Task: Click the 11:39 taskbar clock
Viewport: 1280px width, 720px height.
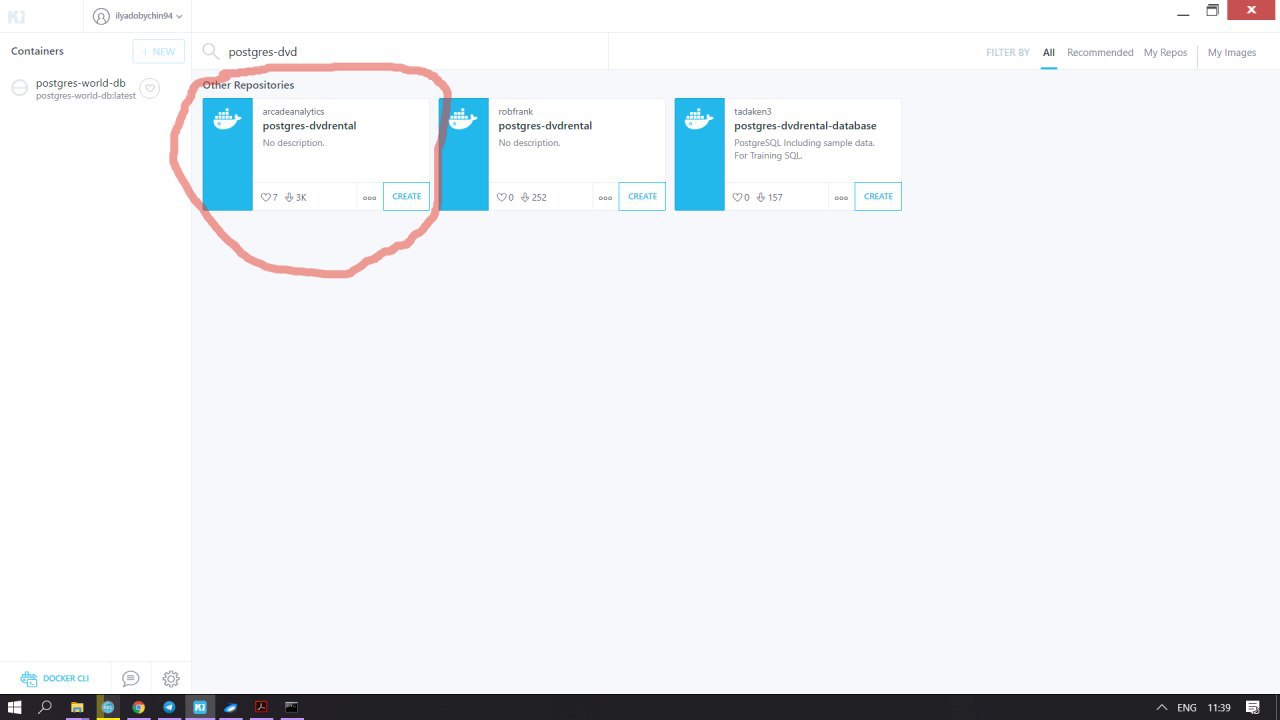Action: point(1219,707)
